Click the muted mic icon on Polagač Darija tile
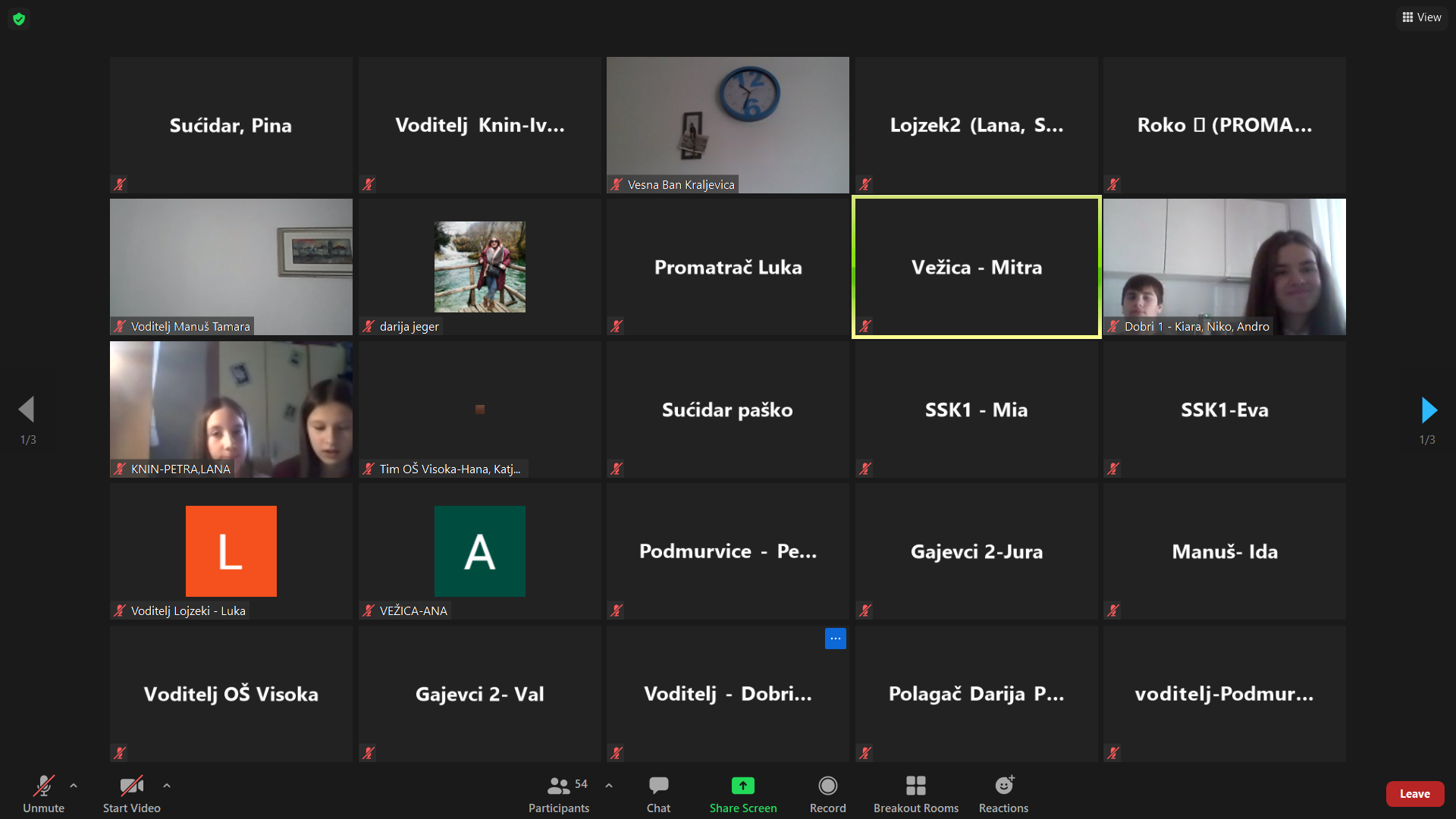The height and width of the screenshot is (819, 1456). 865,753
